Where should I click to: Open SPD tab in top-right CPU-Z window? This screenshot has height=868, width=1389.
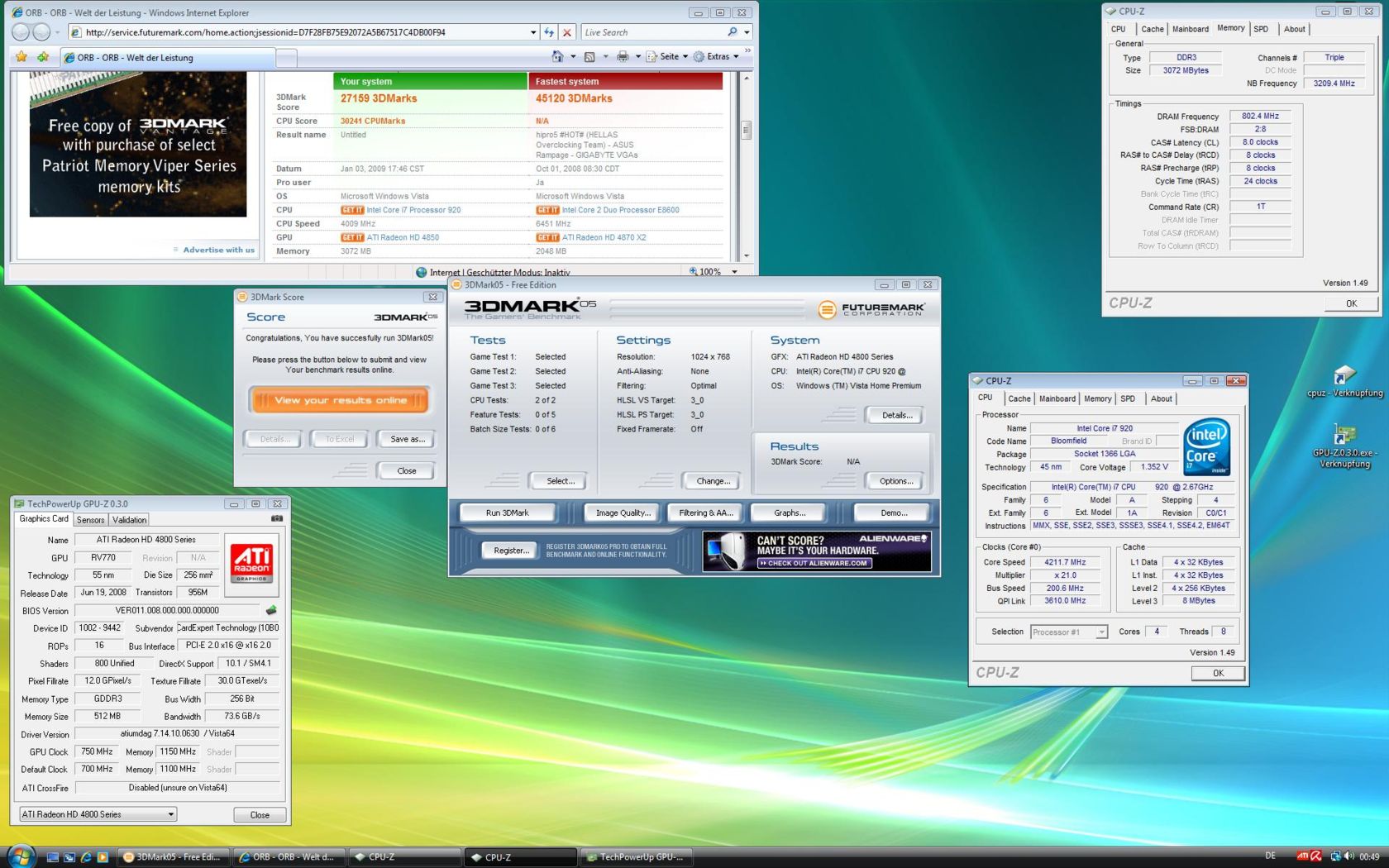pyautogui.click(x=1261, y=29)
